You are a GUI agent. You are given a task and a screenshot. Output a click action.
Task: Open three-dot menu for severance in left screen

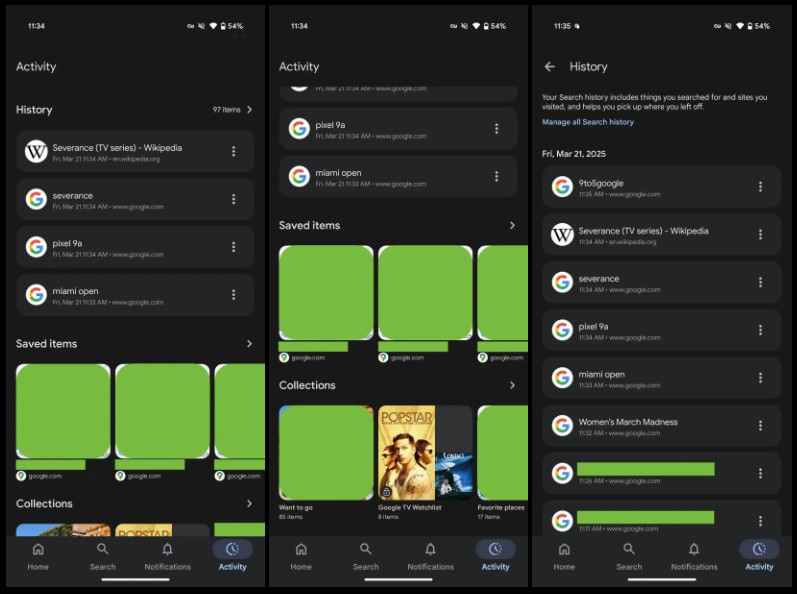[x=234, y=199]
